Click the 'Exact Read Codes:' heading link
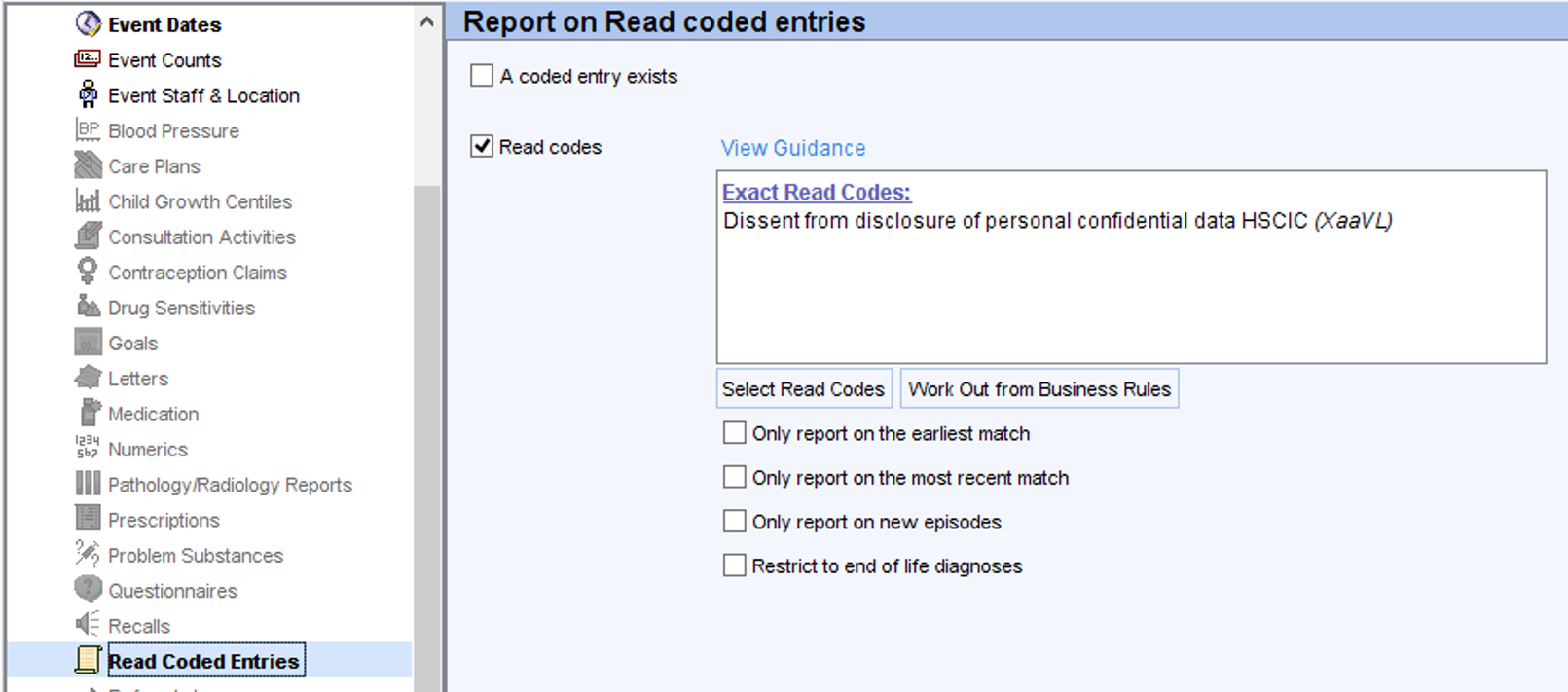Screen dimensions: 1568x692 pyautogui.click(x=816, y=193)
